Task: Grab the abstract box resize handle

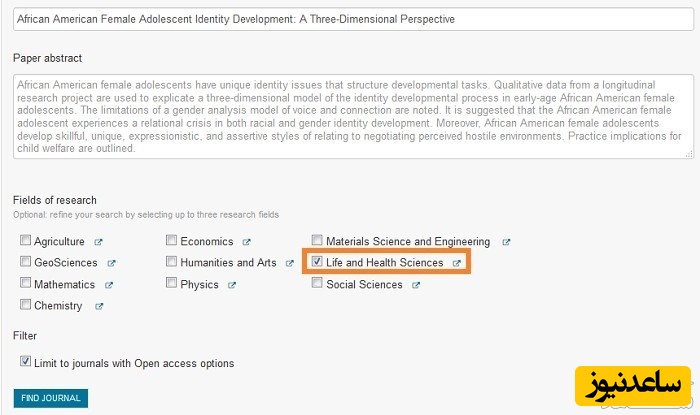Action: pyautogui.click(x=688, y=154)
